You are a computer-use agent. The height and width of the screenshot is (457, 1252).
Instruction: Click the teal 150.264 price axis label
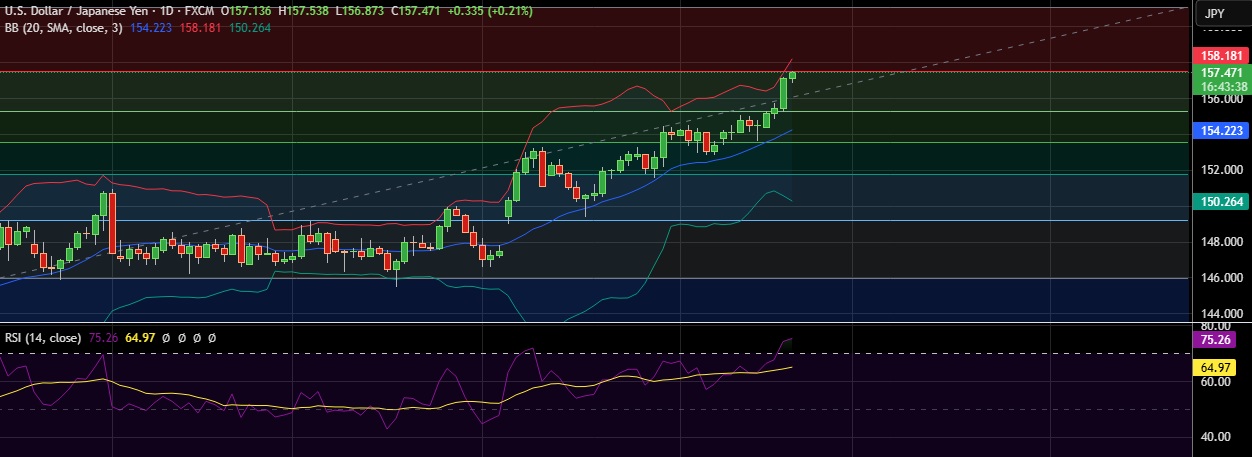coord(1222,202)
